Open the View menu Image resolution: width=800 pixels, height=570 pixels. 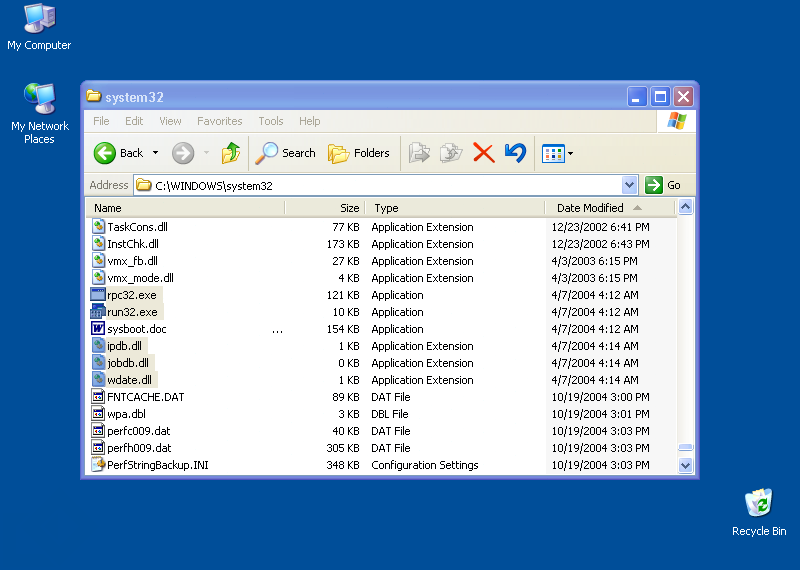[170, 121]
